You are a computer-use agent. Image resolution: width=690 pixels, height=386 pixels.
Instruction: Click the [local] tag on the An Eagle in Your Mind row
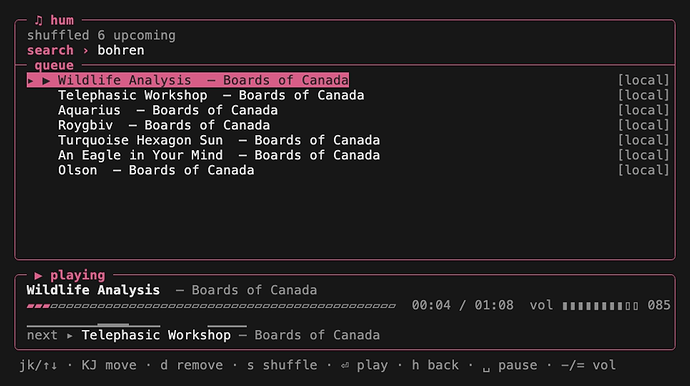coord(643,155)
